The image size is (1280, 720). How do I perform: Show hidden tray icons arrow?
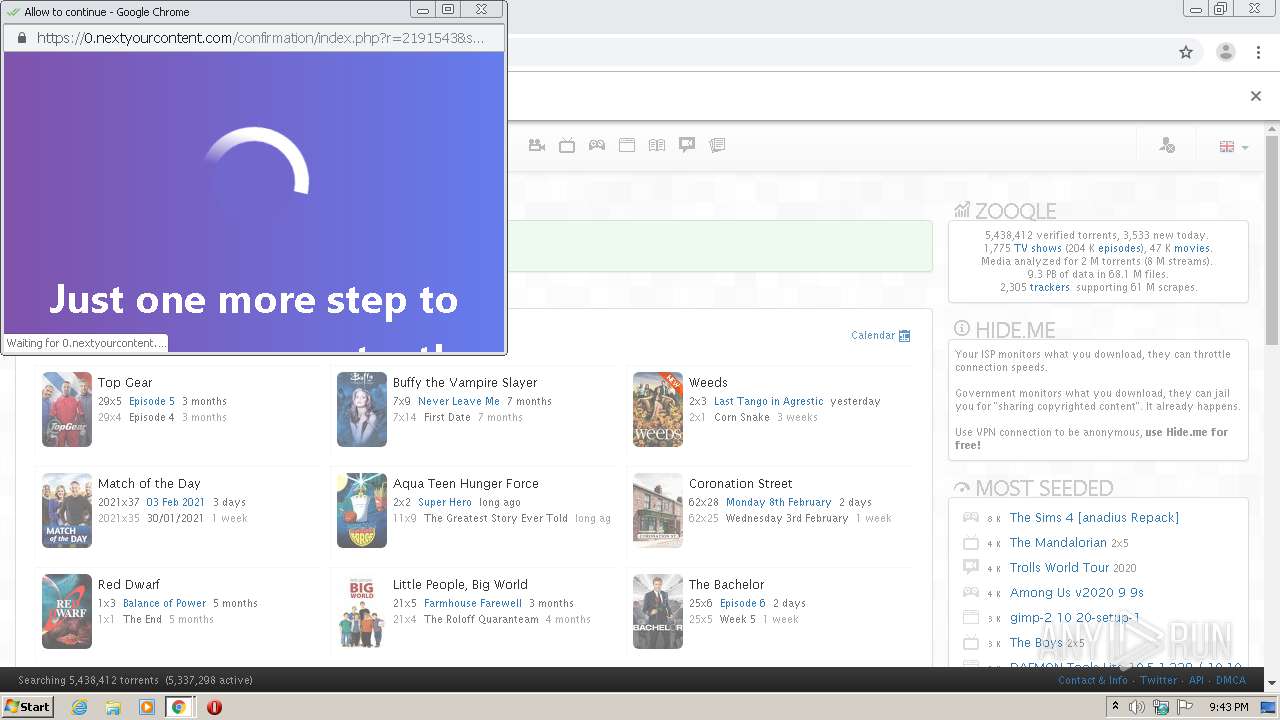point(1115,707)
